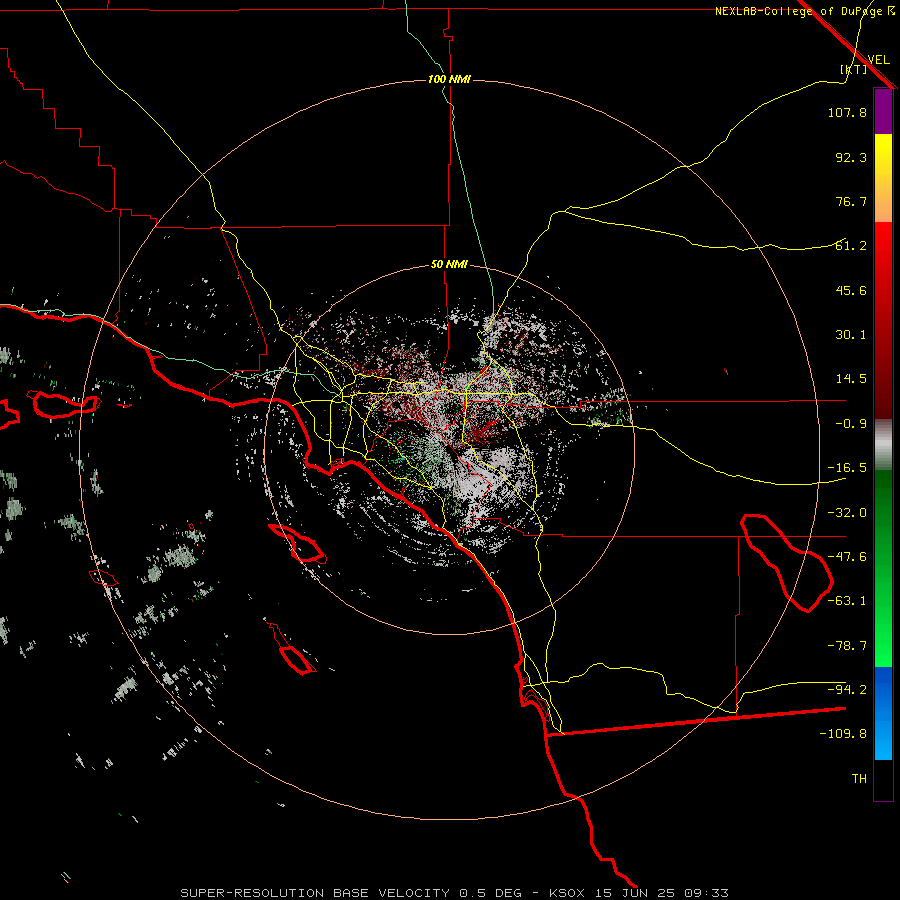Click the VEL legend title

tap(878, 60)
